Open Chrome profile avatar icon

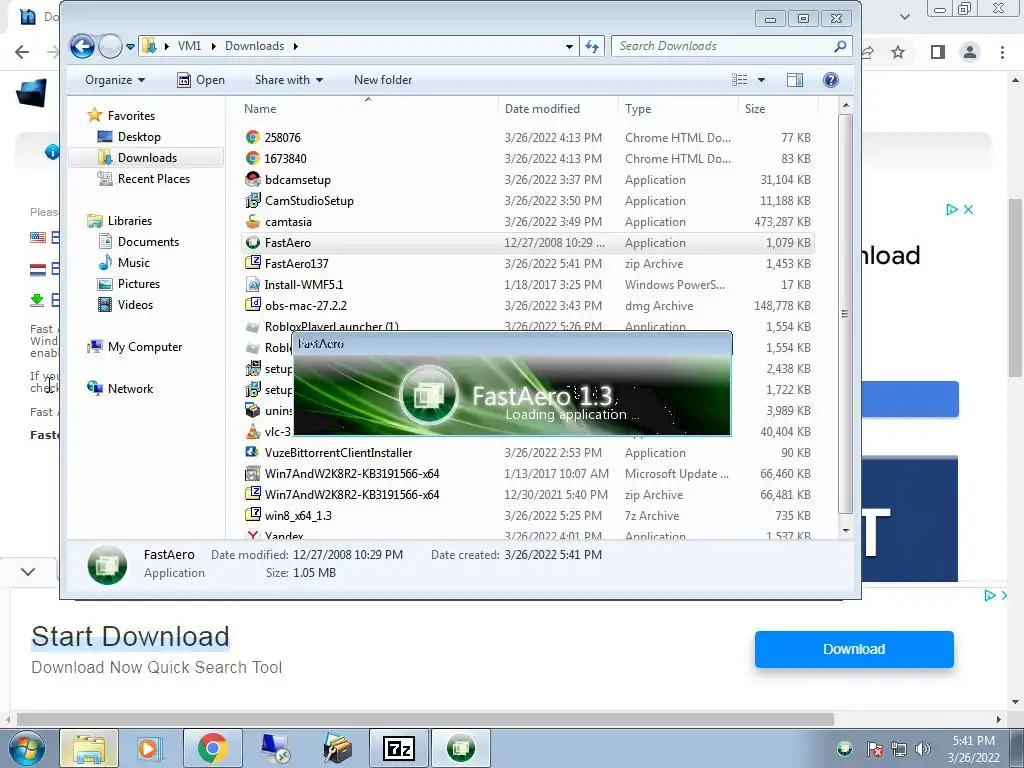(970, 52)
